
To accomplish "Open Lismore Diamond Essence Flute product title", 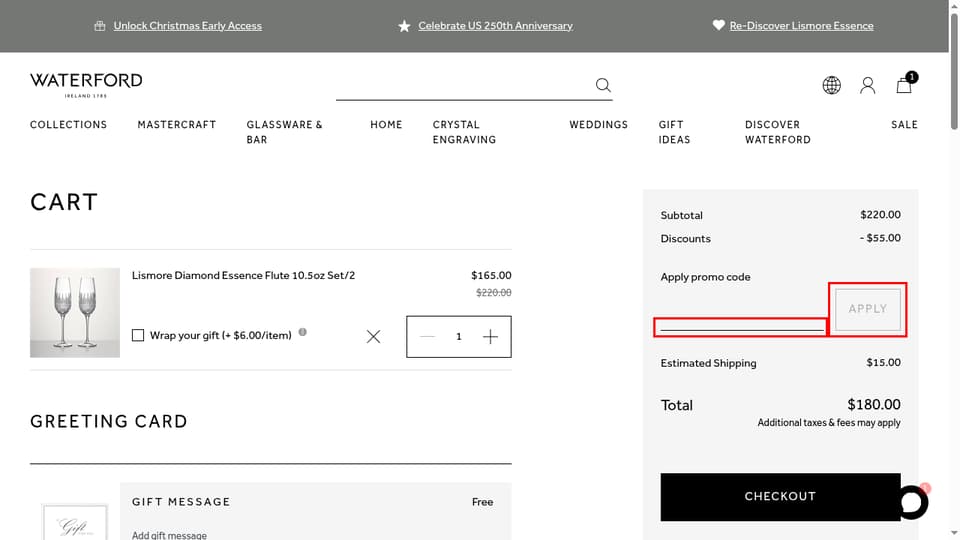I will (243, 276).
